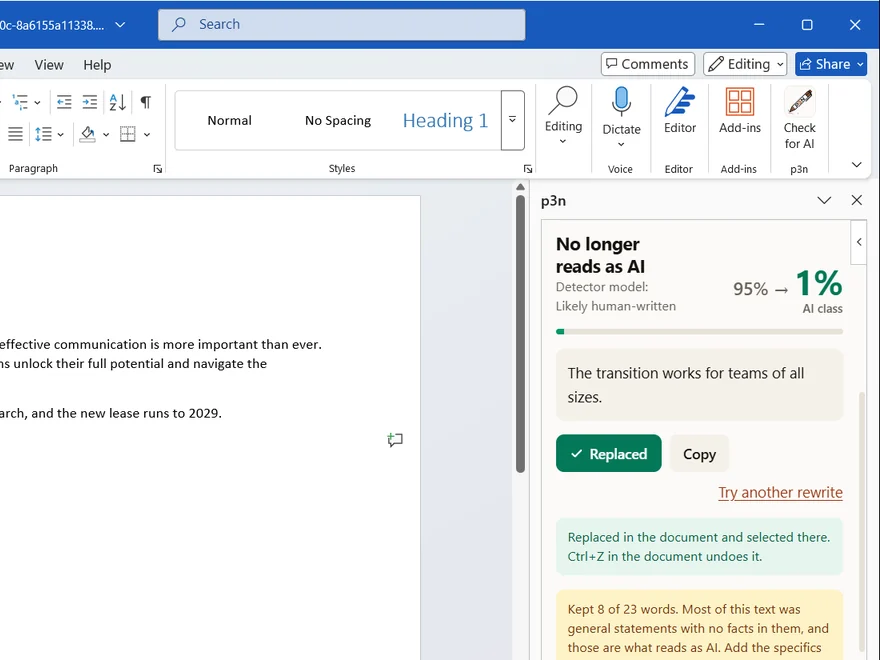This screenshot has width=880, height=660.
Task: Click the multilevel list icon
Action: (x=20, y=102)
